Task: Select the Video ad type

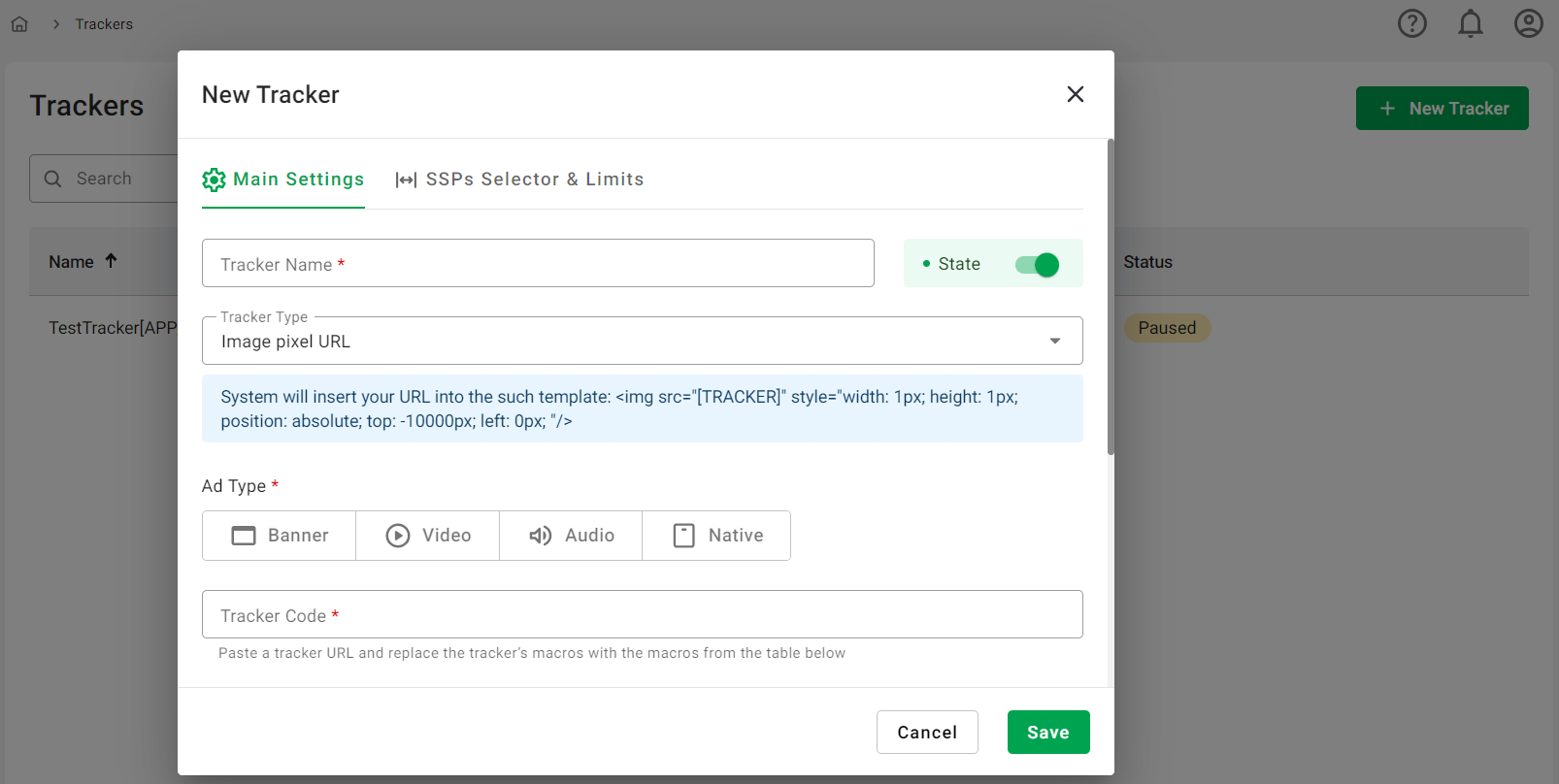Action: pyautogui.click(x=428, y=536)
